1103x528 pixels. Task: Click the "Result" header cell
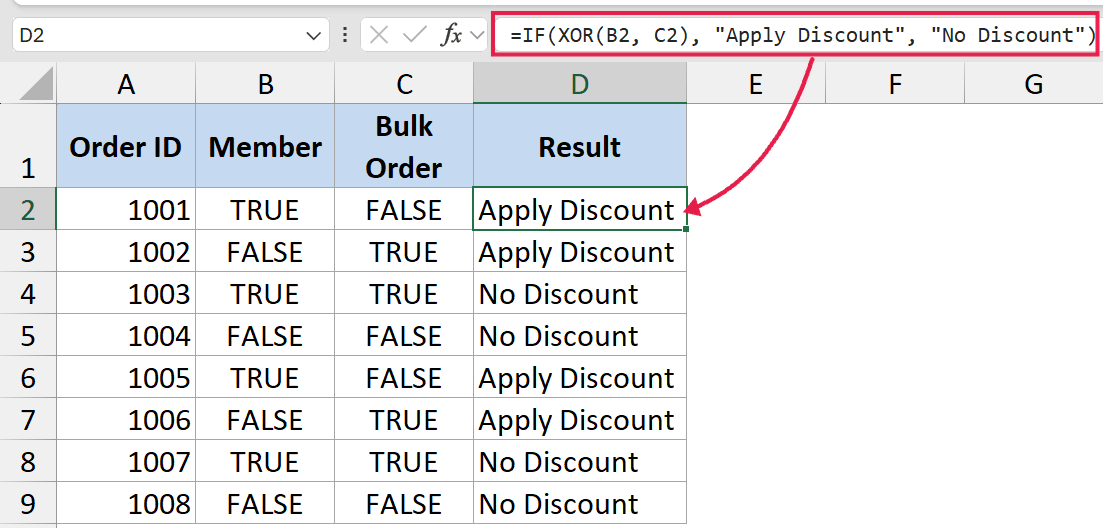tap(580, 146)
